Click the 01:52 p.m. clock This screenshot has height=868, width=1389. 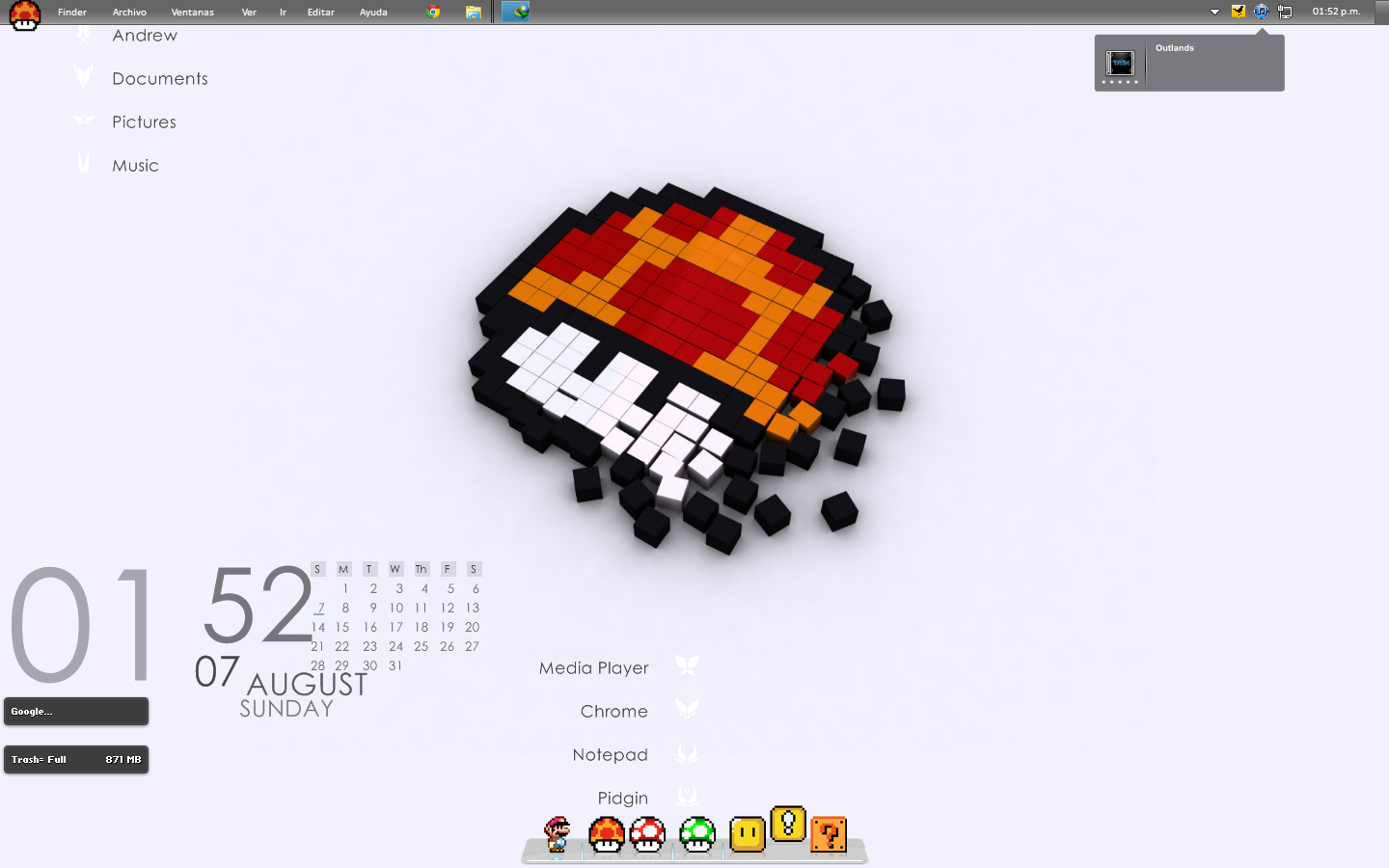click(1336, 12)
